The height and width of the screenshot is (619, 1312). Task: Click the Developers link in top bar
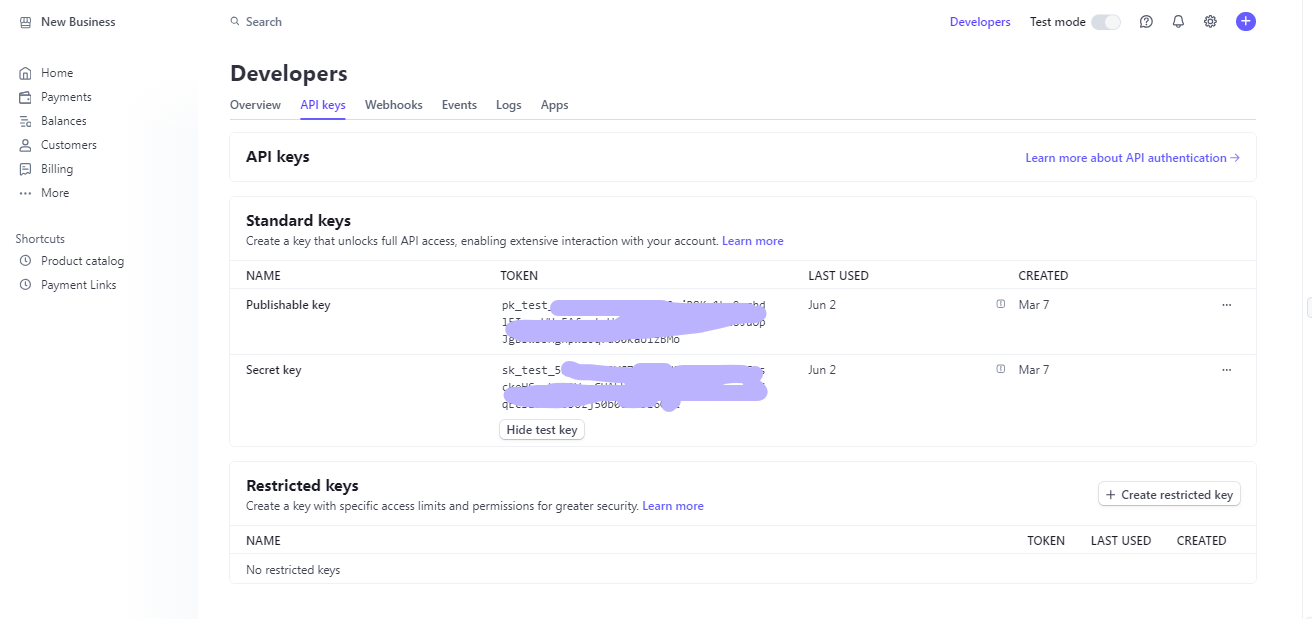click(x=980, y=22)
